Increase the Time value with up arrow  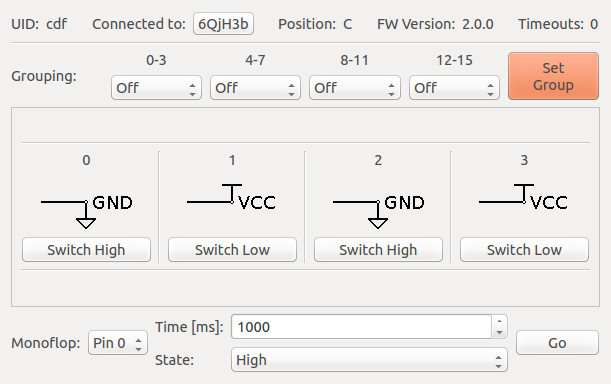click(500, 321)
